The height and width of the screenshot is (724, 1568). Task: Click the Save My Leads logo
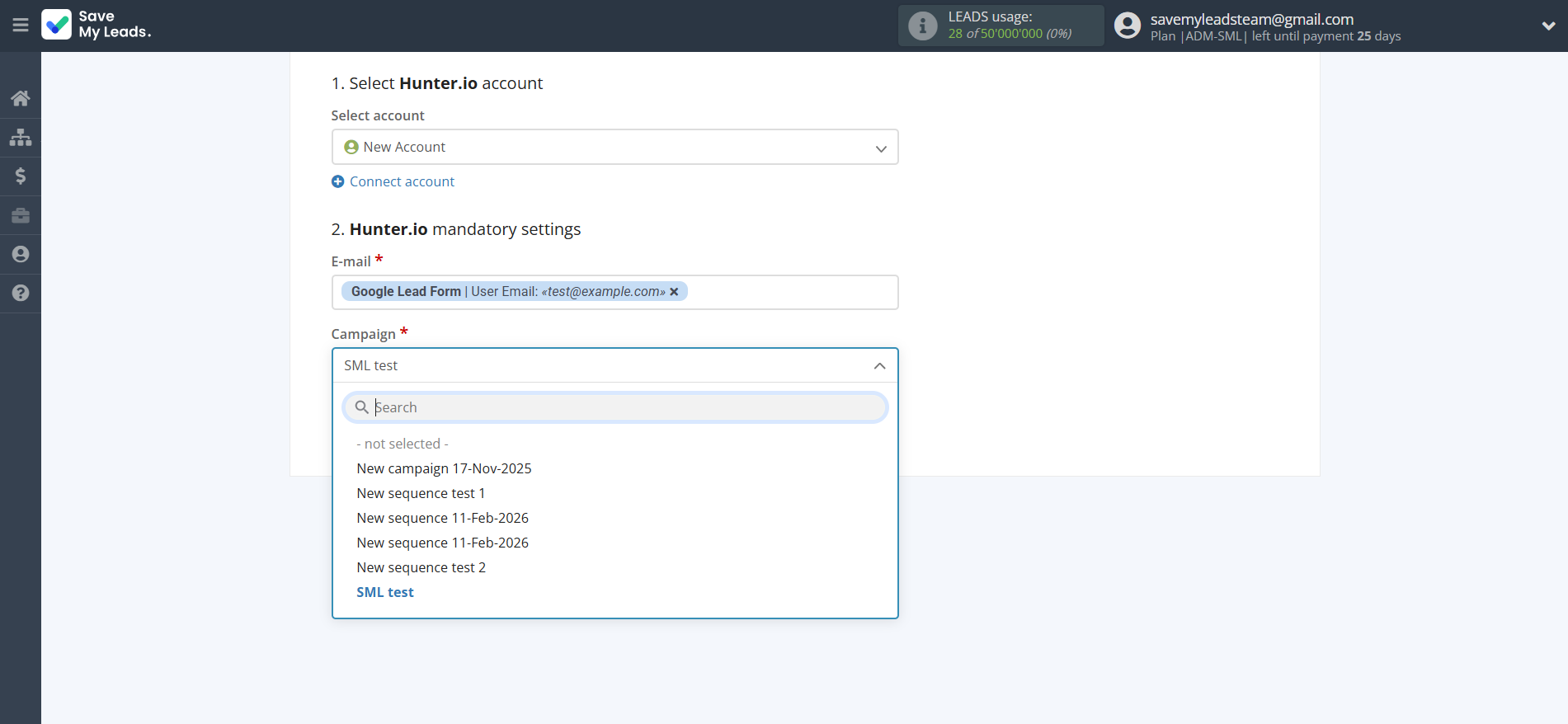click(x=97, y=25)
